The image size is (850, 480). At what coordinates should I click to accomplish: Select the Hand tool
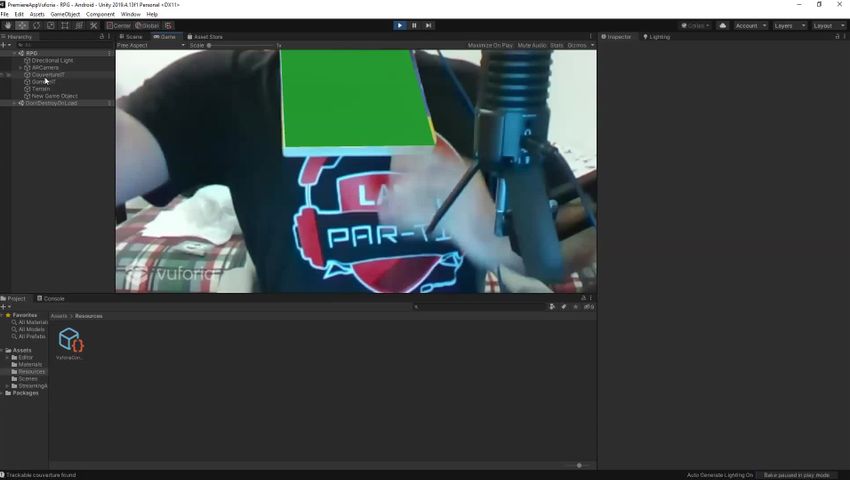coord(8,25)
